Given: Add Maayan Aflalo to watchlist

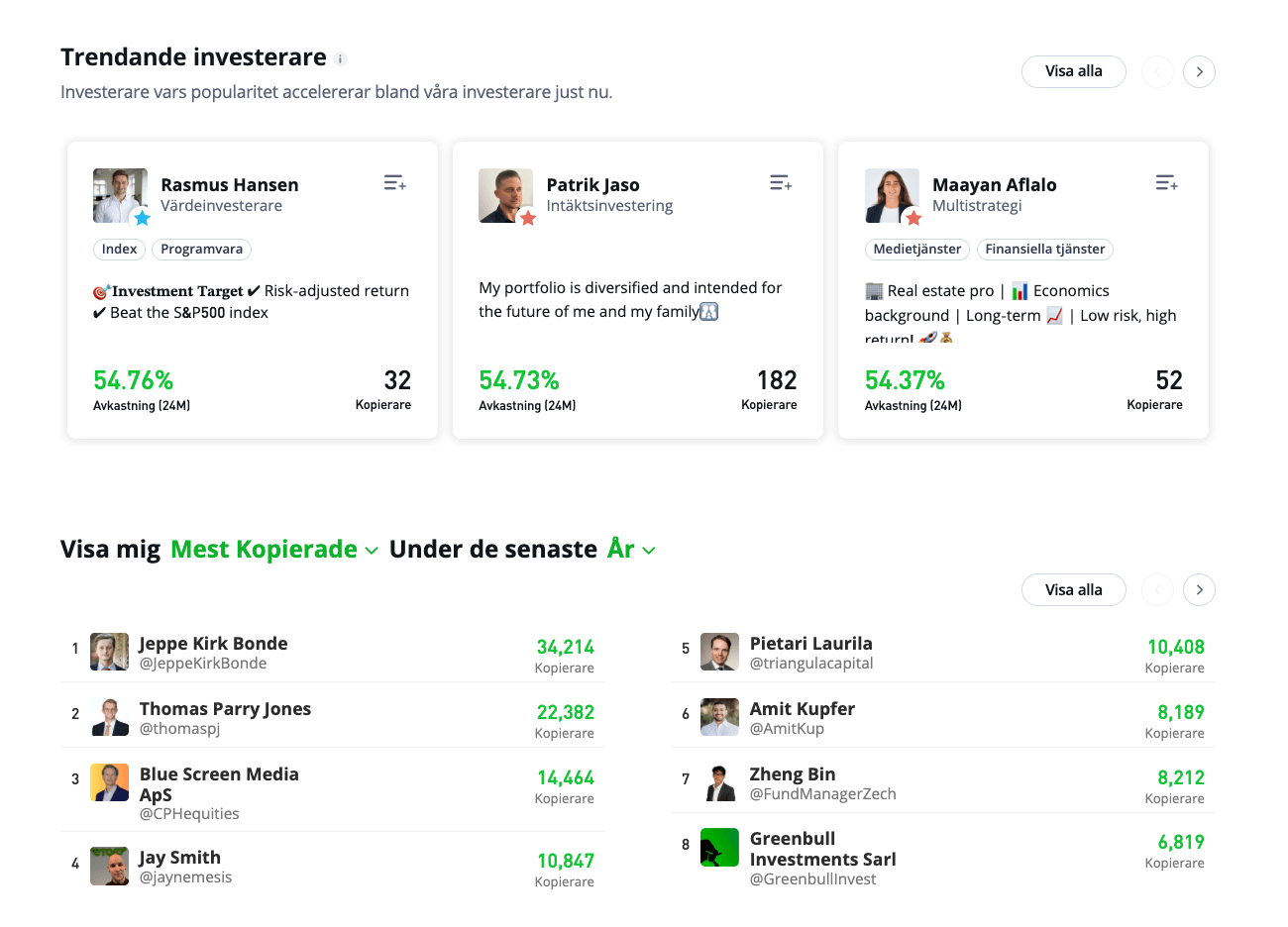Looking at the screenshot, I should click(1166, 183).
